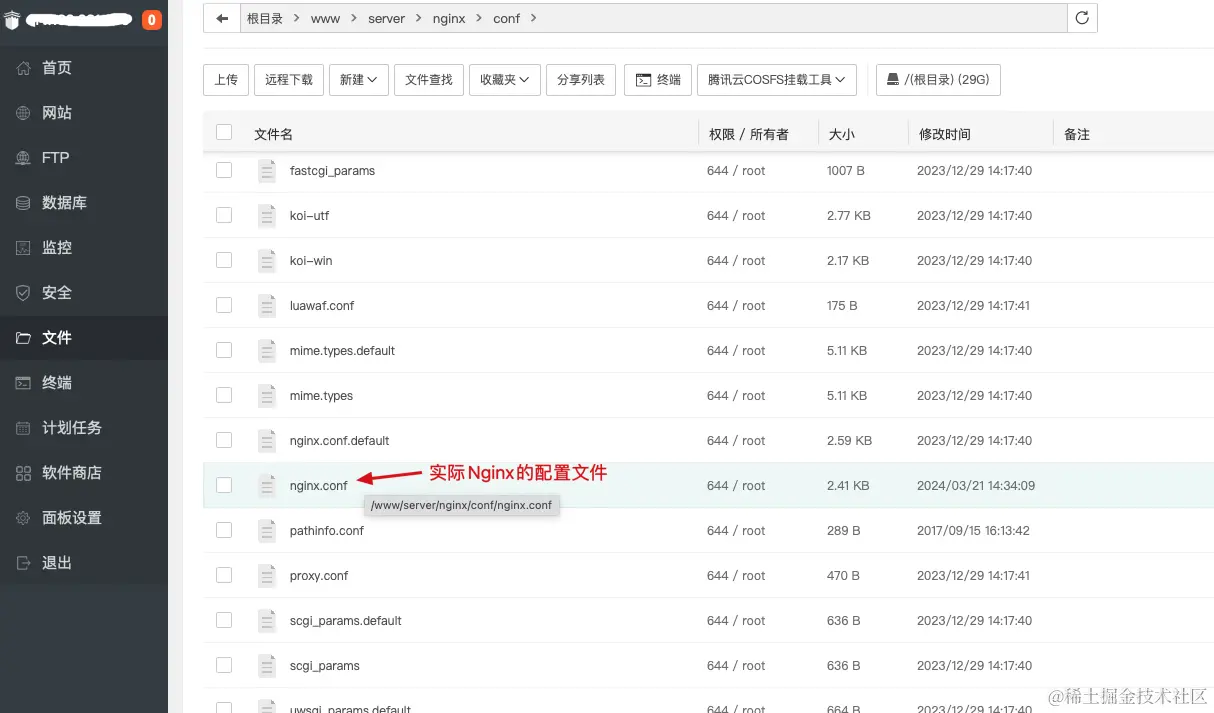The width and height of the screenshot is (1214, 713).
Task: Select file name koi-win
Action: (311, 261)
